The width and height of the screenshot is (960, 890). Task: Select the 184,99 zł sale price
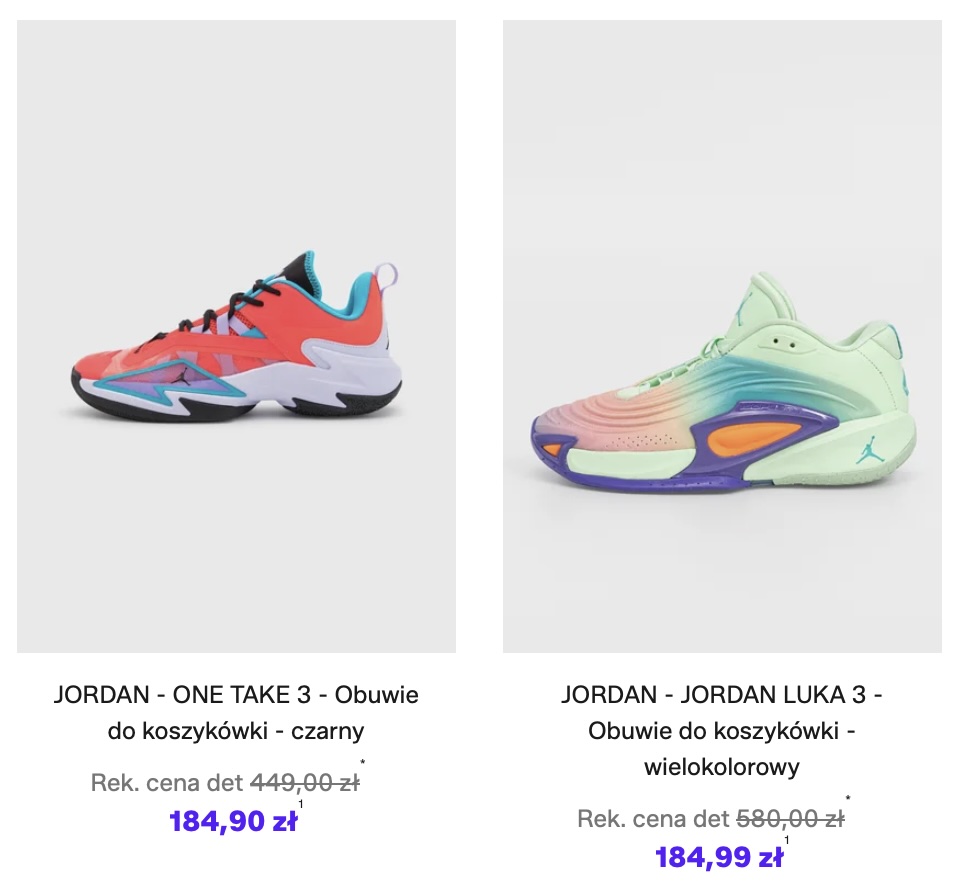[x=719, y=857]
